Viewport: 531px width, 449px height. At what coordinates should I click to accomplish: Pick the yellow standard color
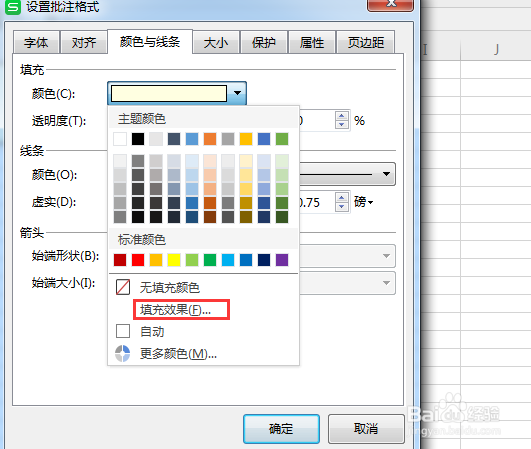pyautogui.click(x=174, y=260)
